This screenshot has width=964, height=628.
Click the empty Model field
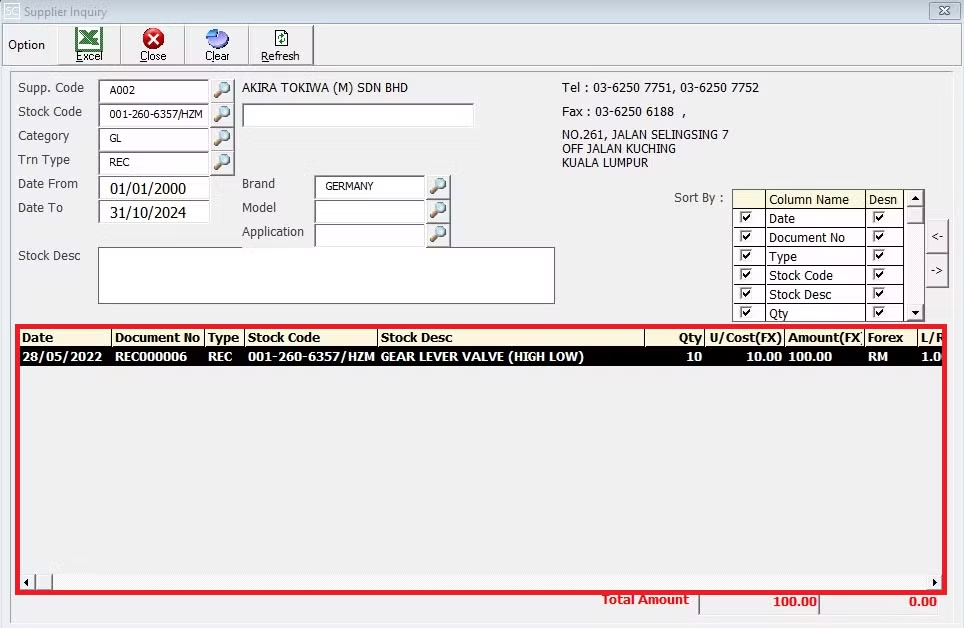tap(369, 210)
